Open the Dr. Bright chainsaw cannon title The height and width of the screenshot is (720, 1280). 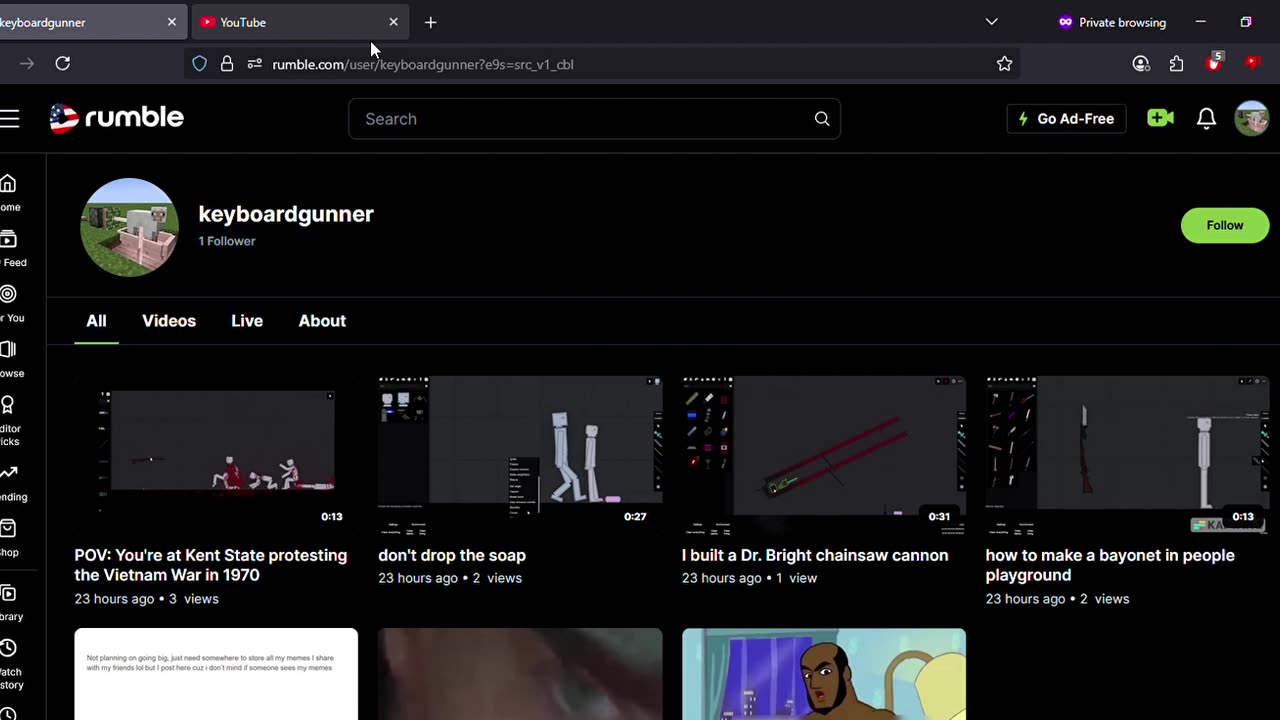pos(815,555)
